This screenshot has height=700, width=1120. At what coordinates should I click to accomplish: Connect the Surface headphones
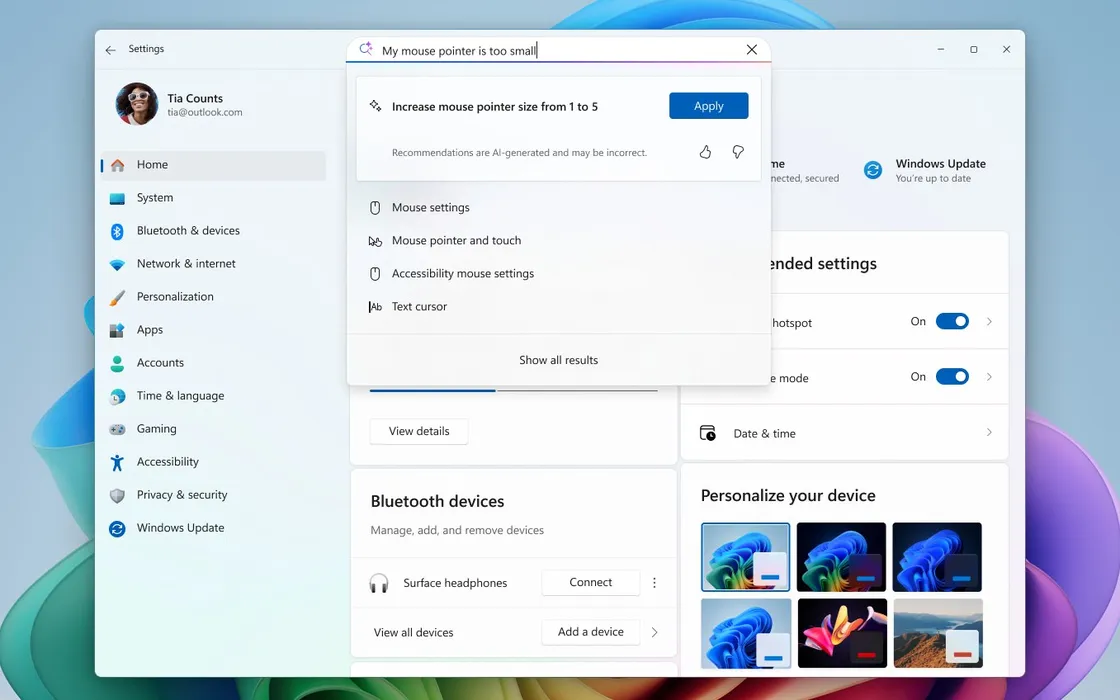pyautogui.click(x=591, y=582)
